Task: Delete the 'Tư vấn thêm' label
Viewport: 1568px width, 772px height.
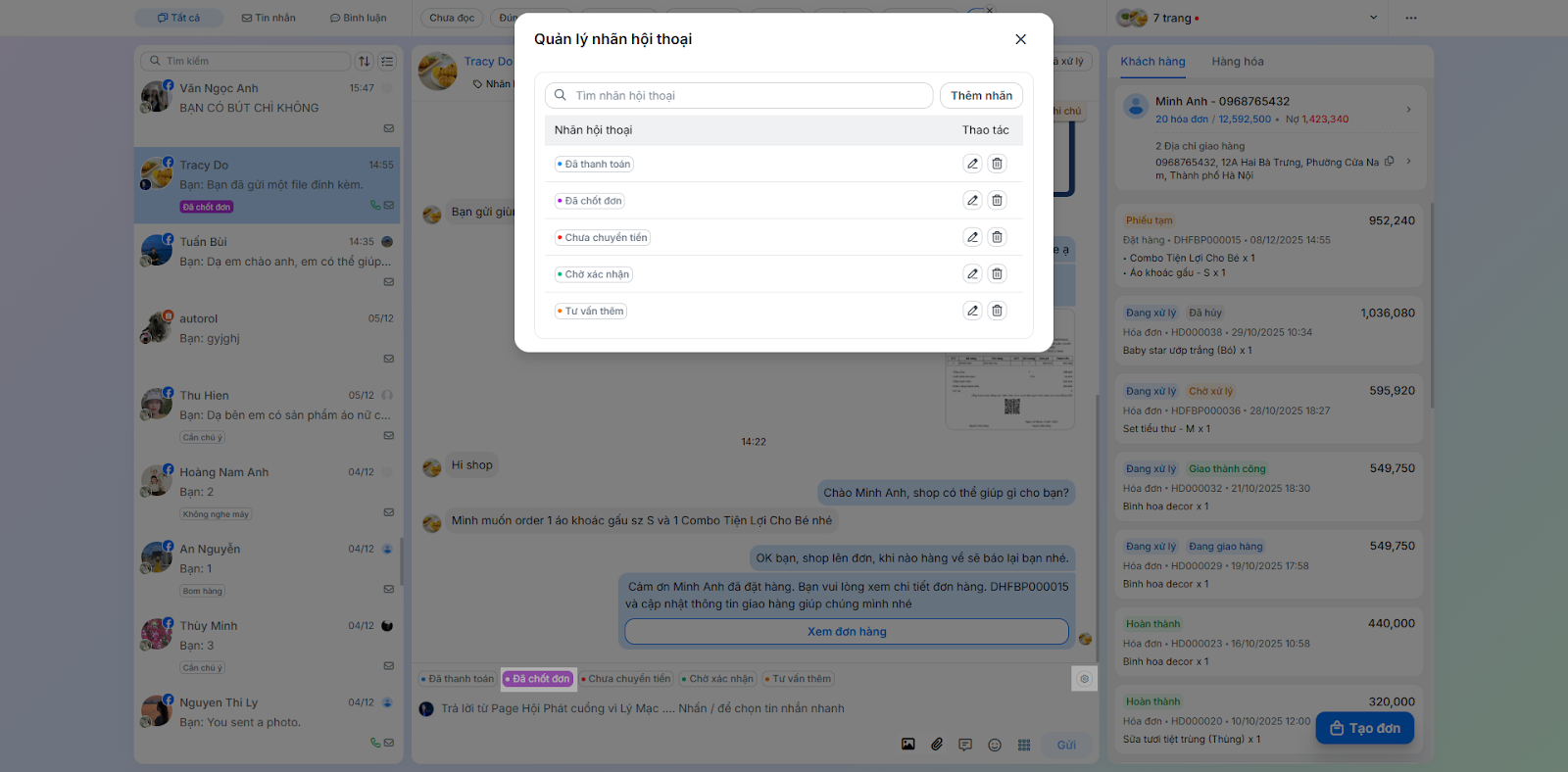Action: click(997, 311)
